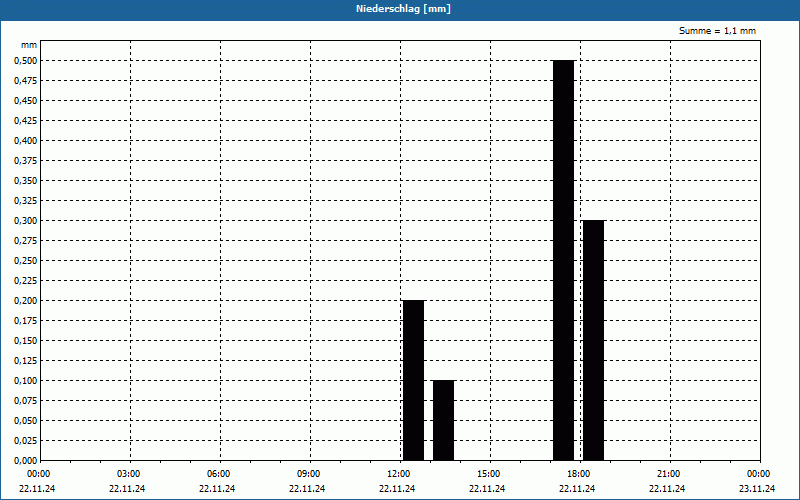The height and width of the screenshot is (500, 800).
Task: Click the 0,200 y-axis label
Action: click(26, 301)
